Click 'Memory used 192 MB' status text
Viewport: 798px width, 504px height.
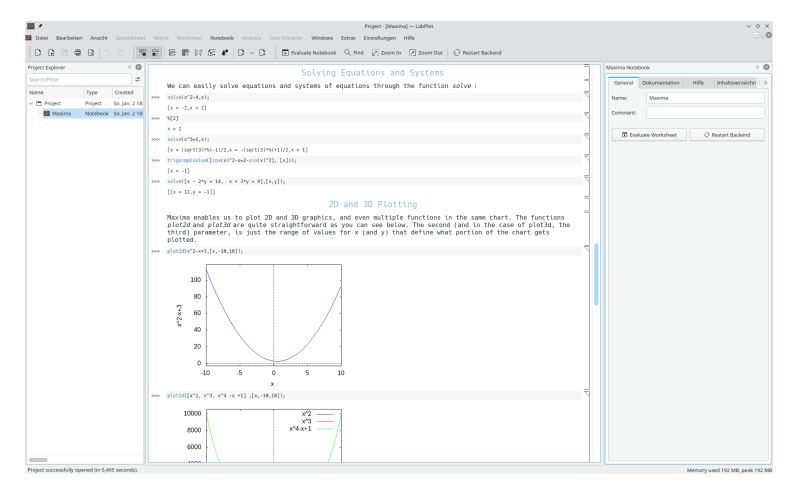[x=712, y=470]
